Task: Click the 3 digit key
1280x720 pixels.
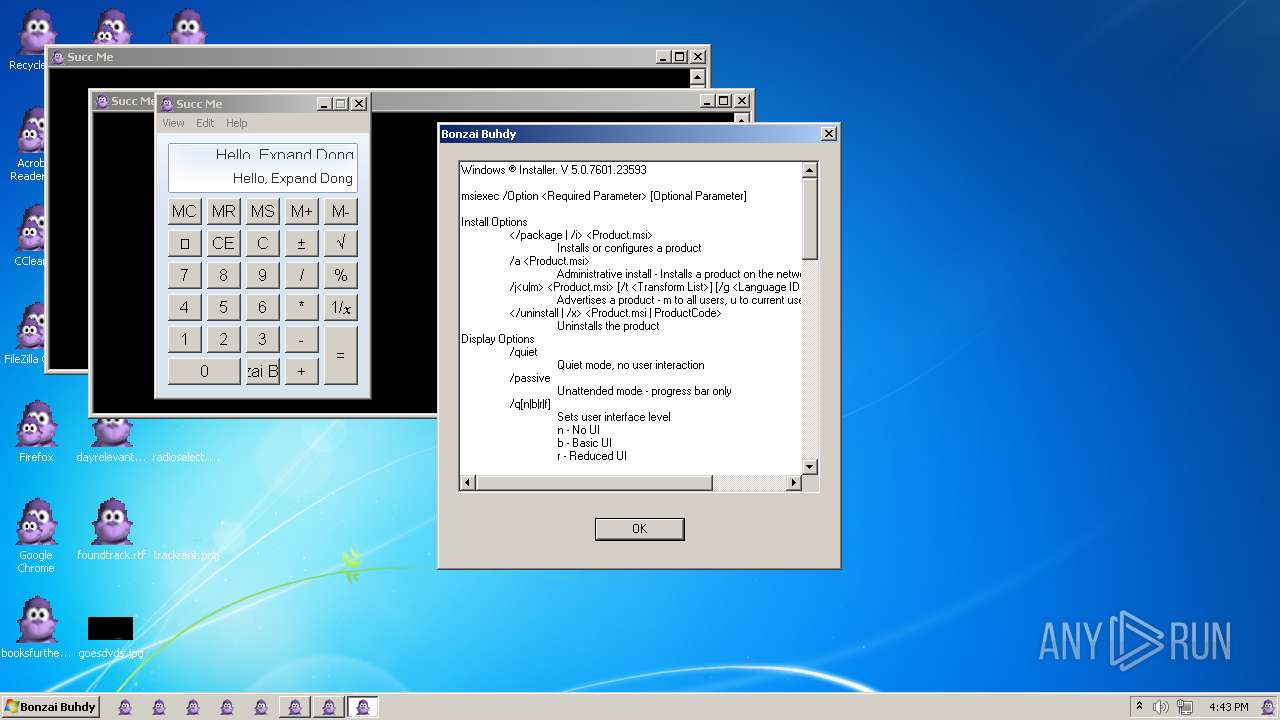Action: [262, 339]
